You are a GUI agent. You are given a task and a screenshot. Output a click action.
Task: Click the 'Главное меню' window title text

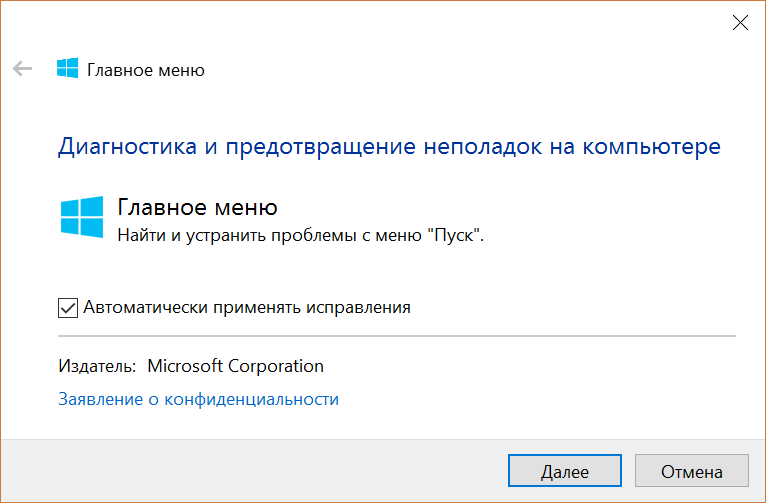[x=146, y=70]
